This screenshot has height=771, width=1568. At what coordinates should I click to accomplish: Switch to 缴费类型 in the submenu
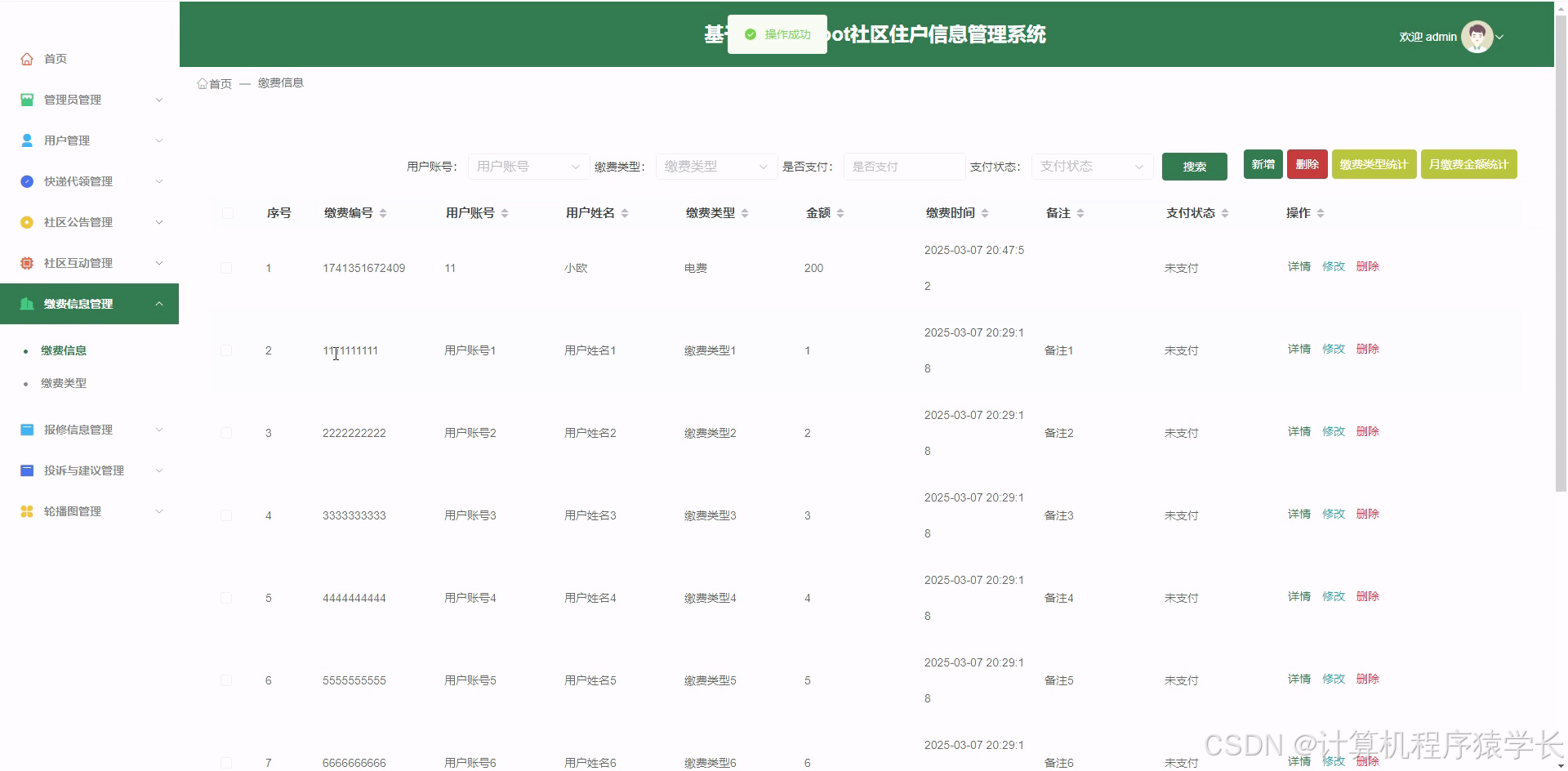64,382
